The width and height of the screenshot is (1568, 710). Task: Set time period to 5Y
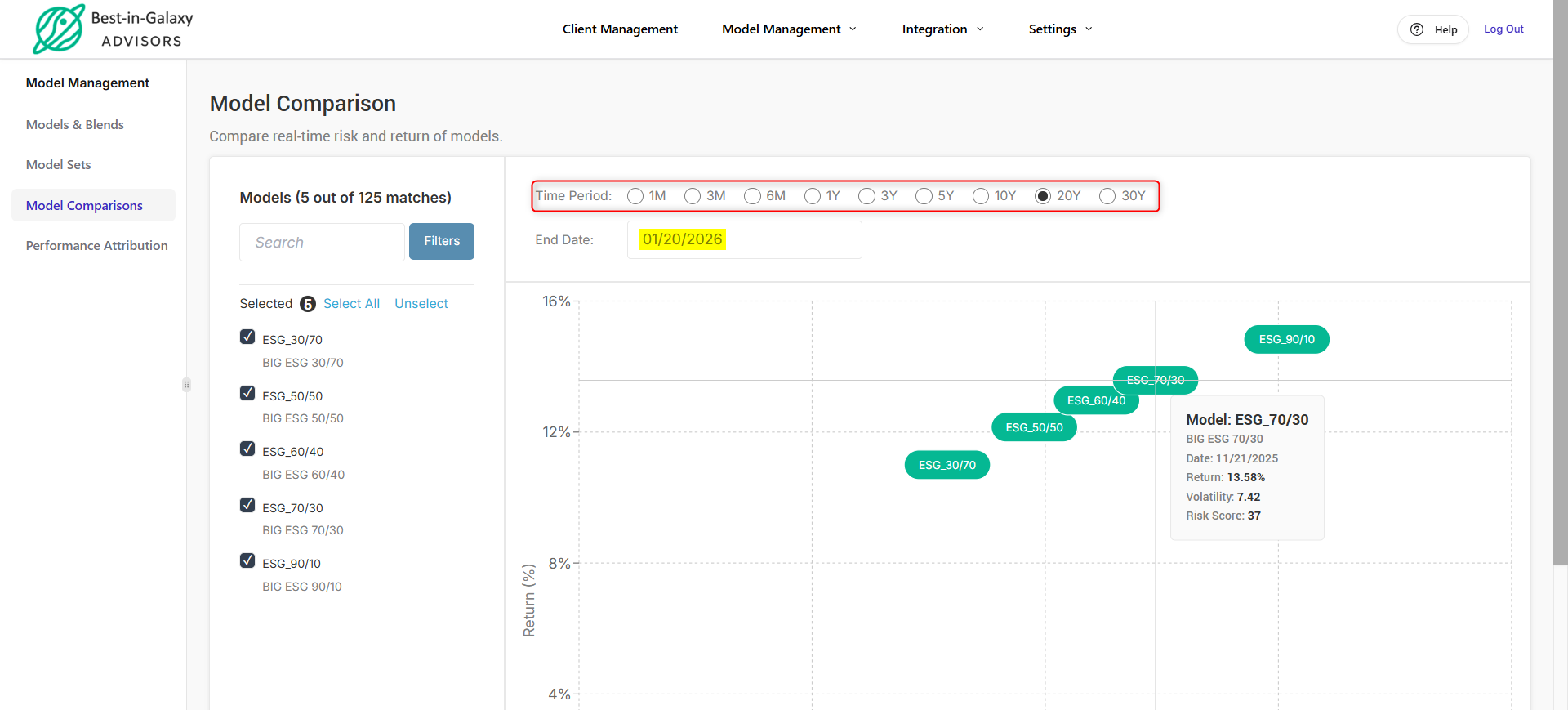click(x=924, y=196)
